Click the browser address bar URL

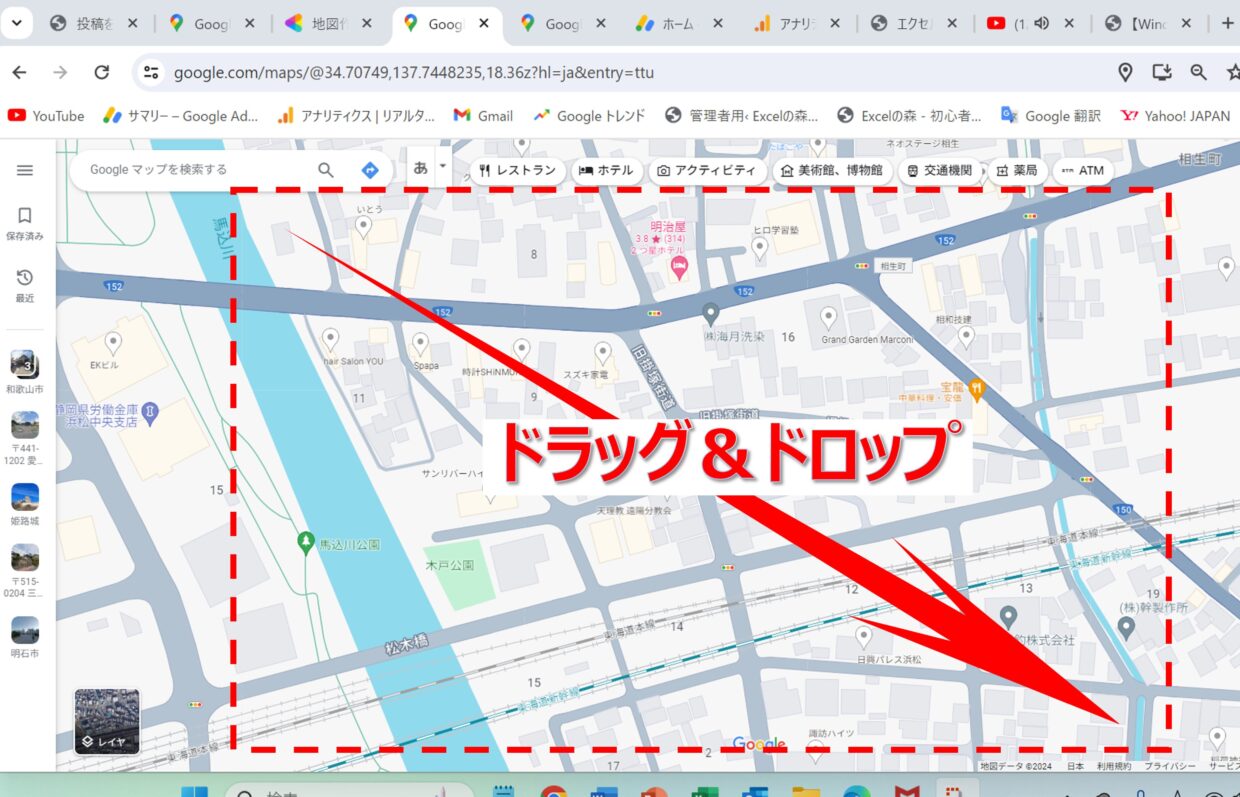[x=414, y=72]
